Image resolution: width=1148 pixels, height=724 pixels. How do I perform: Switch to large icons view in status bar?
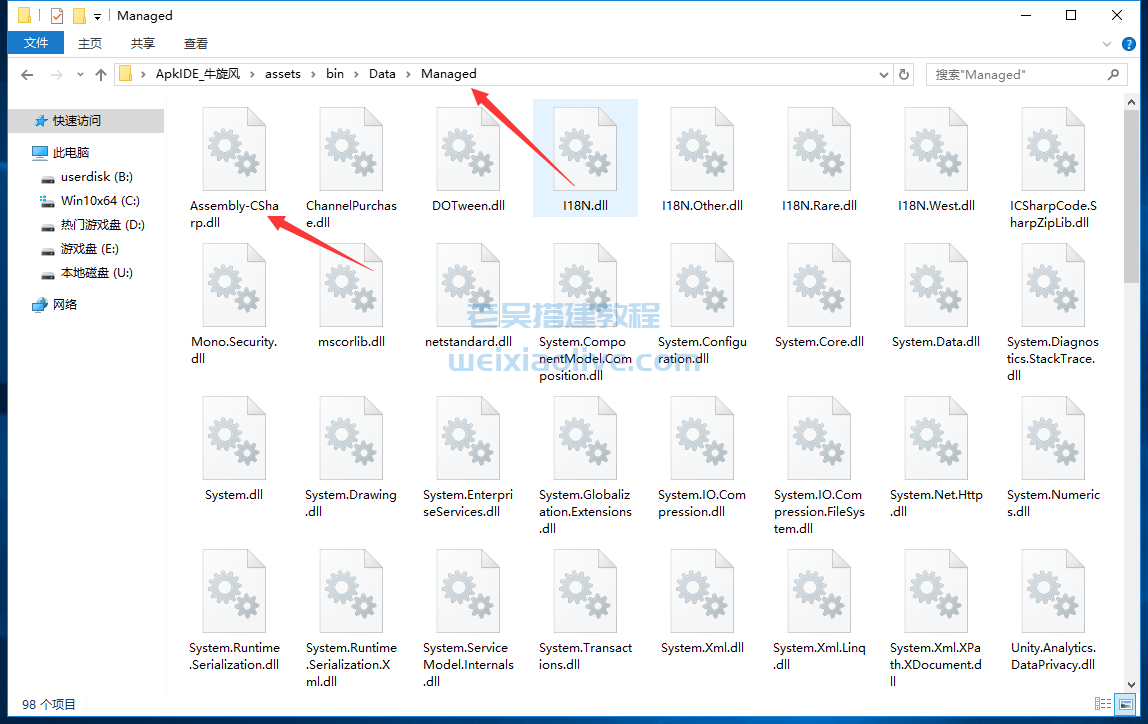click(x=1126, y=705)
